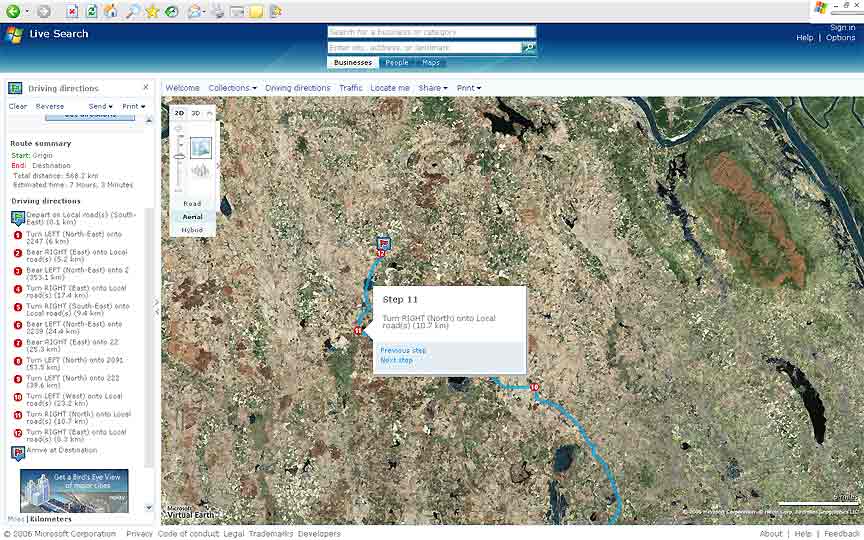Select Aerial map style

coord(192,217)
